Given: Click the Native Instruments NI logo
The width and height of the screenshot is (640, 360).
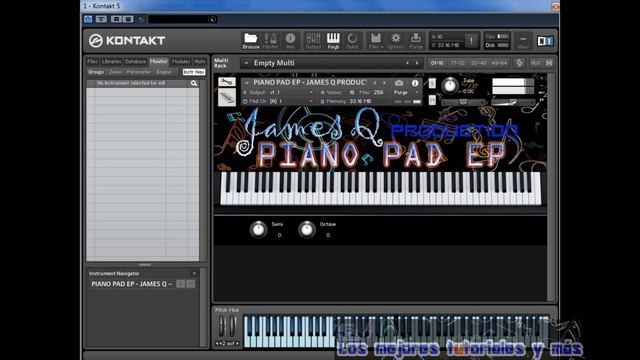Looking at the screenshot, I should (545, 41).
